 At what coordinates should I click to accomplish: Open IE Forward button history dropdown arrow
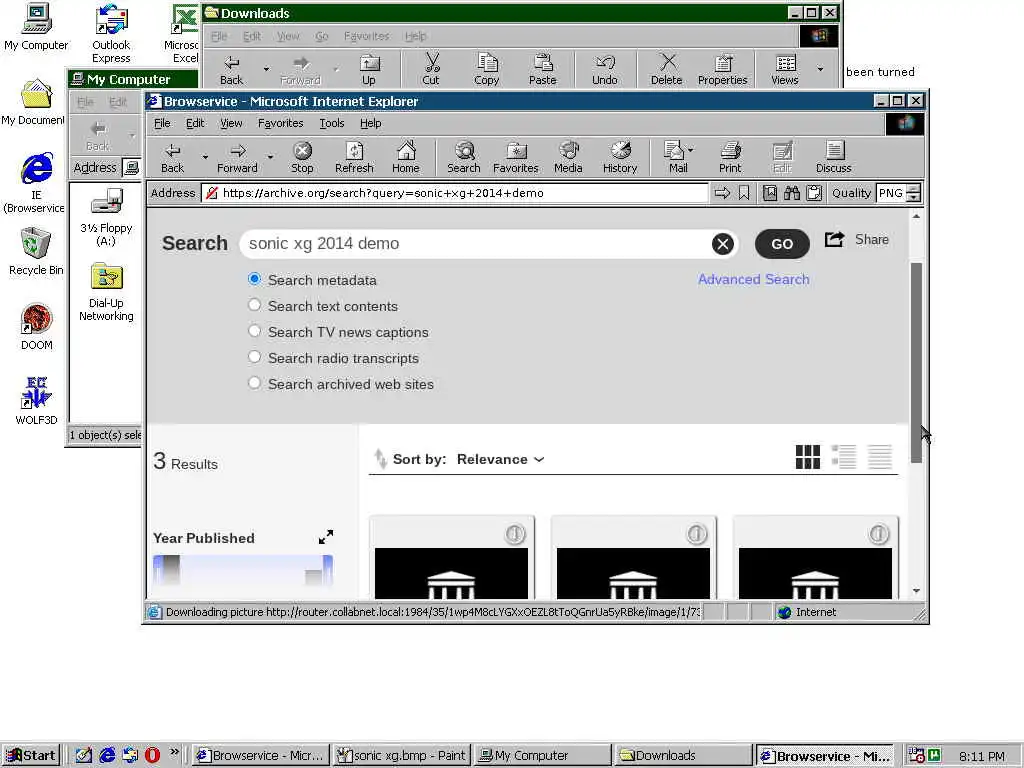tap(270, 157)
